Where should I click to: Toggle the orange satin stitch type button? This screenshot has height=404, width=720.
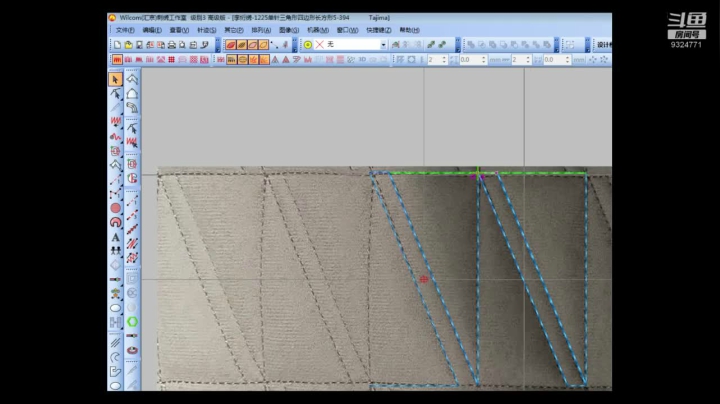(117, 60)
